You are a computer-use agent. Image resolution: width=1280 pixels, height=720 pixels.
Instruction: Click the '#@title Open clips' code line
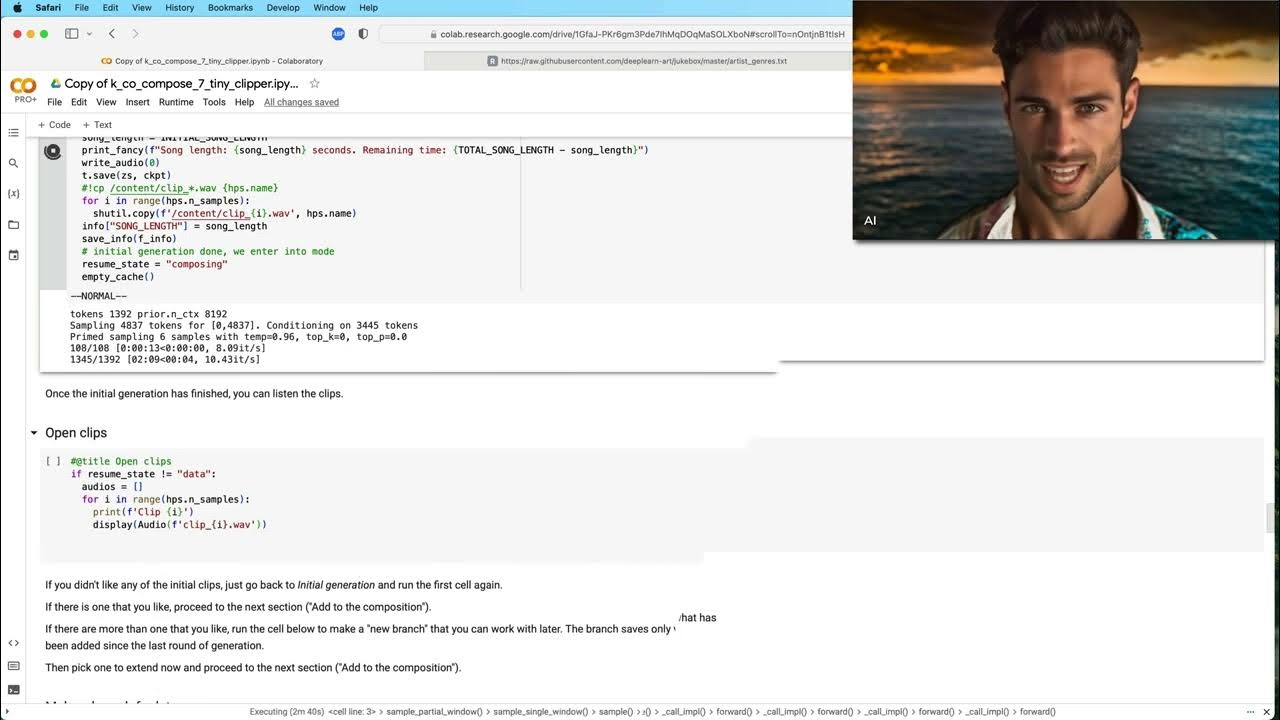point(121,462)
